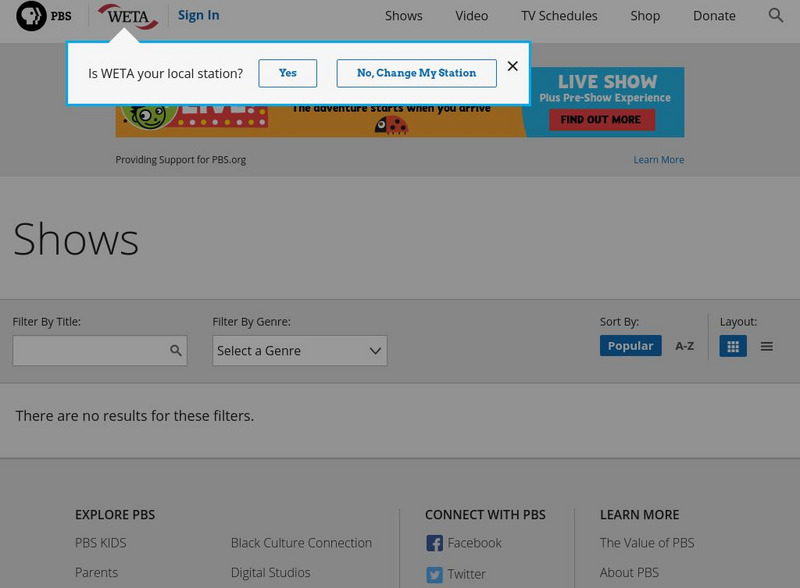The width and height of the screenshot is (800, 588).
Task: Click the Sign In link
Action: (198, 15)
